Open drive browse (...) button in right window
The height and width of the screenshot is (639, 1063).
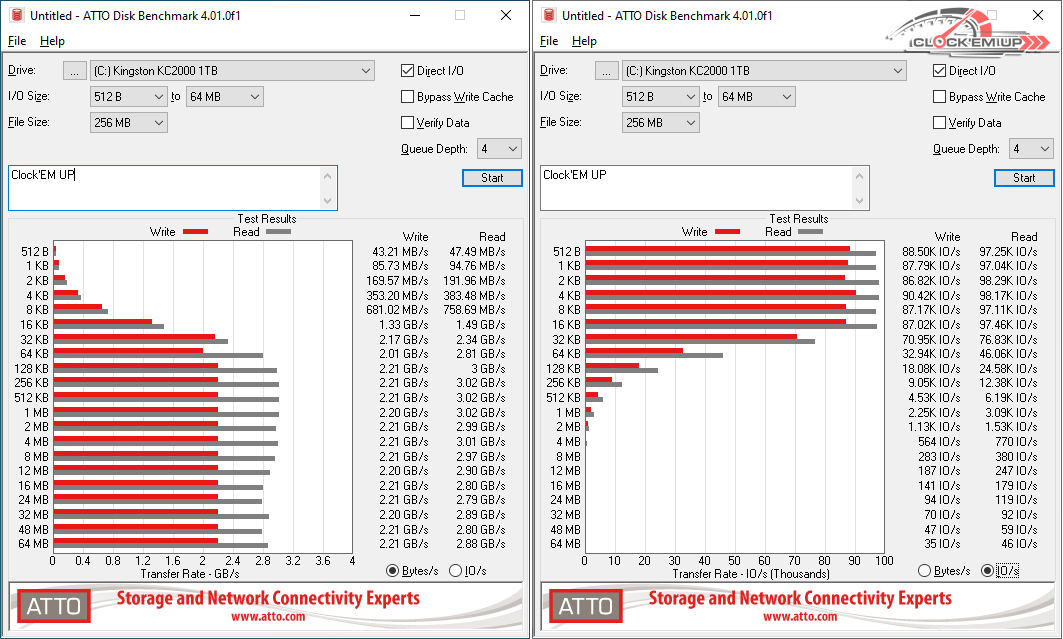[607, 71]
